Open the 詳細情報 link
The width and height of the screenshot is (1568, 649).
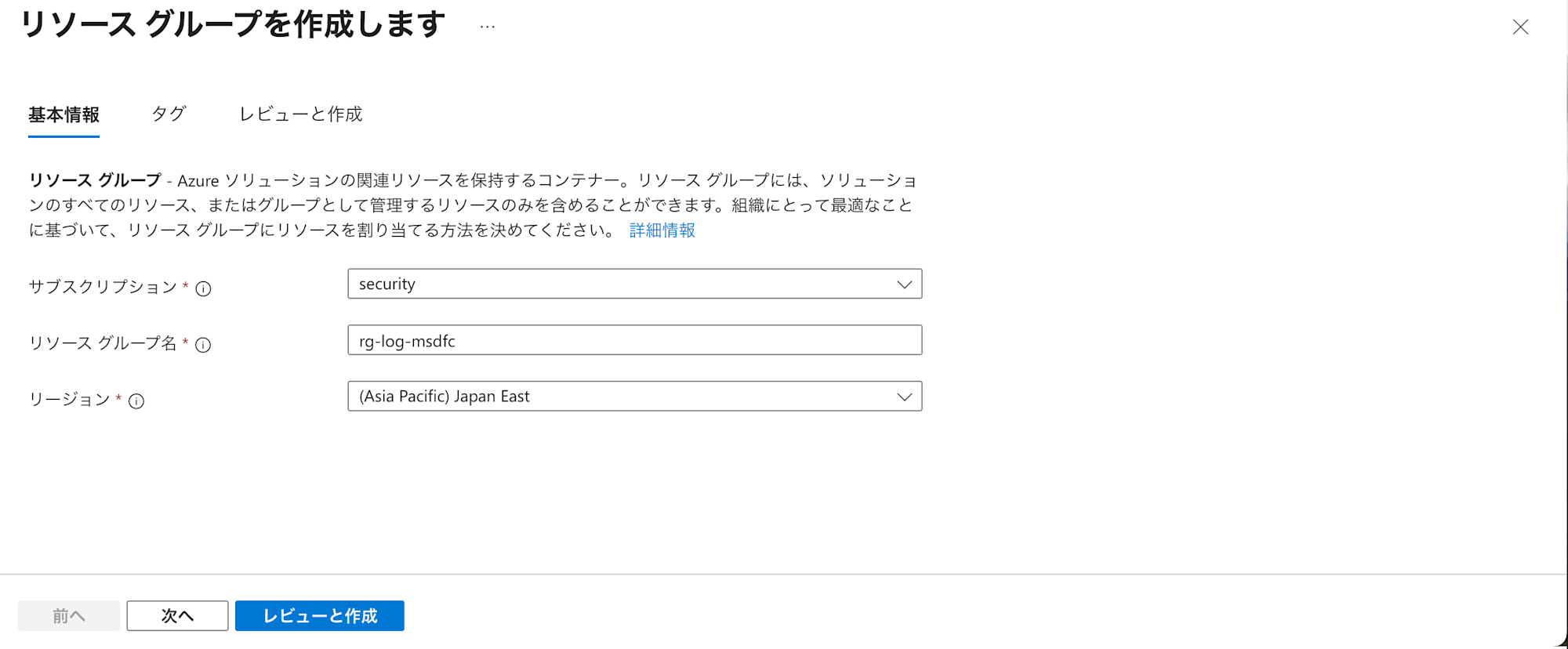coord(662,230)
